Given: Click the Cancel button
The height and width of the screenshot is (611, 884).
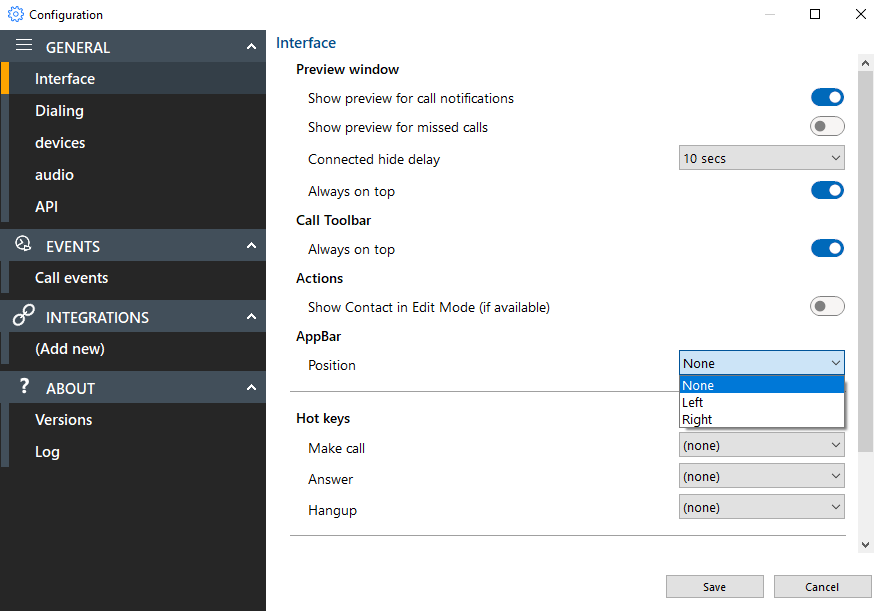Looking at the screenshot, I should coord(822,586).
